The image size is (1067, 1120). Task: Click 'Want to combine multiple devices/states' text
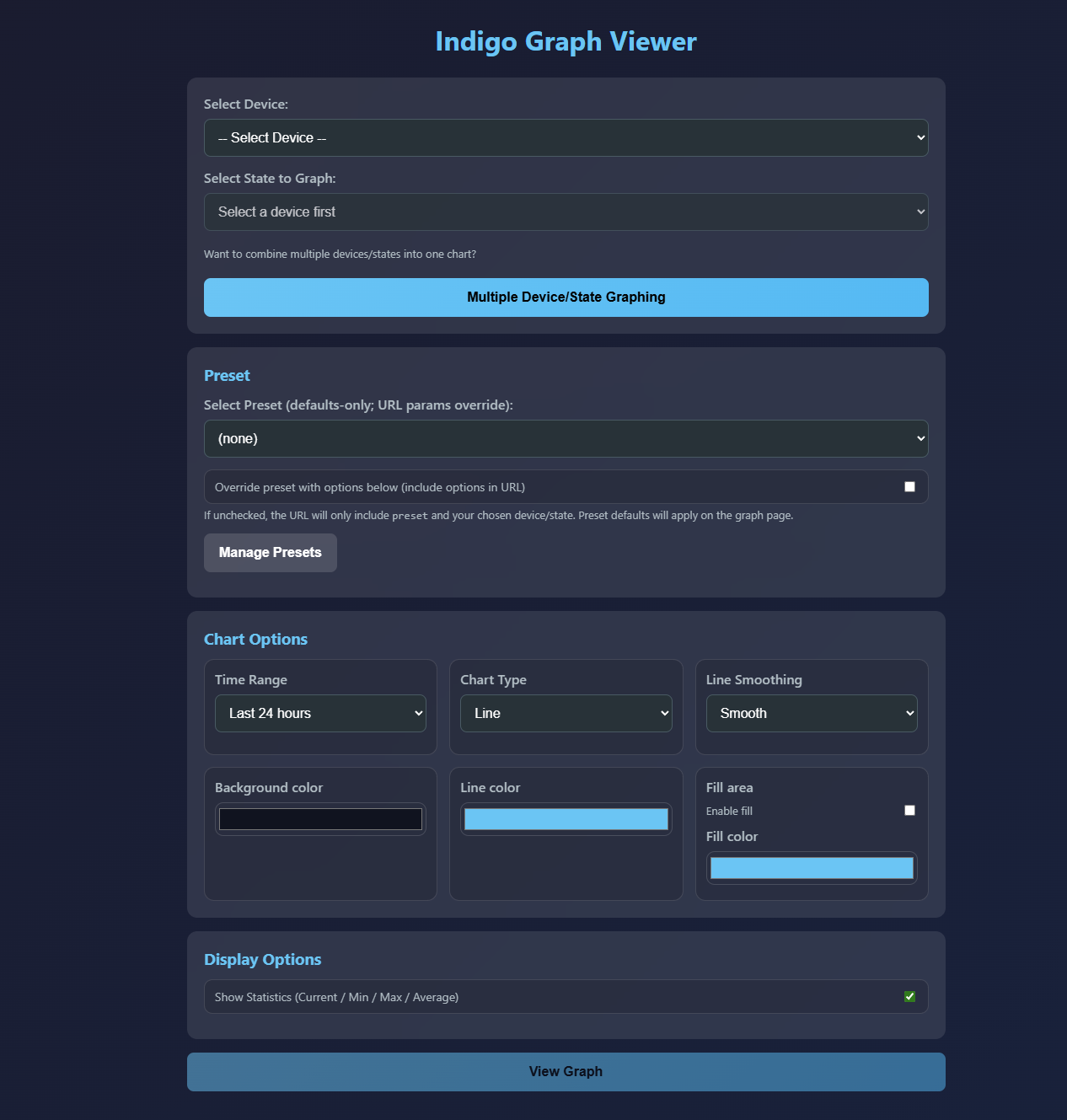click(340, 254)
